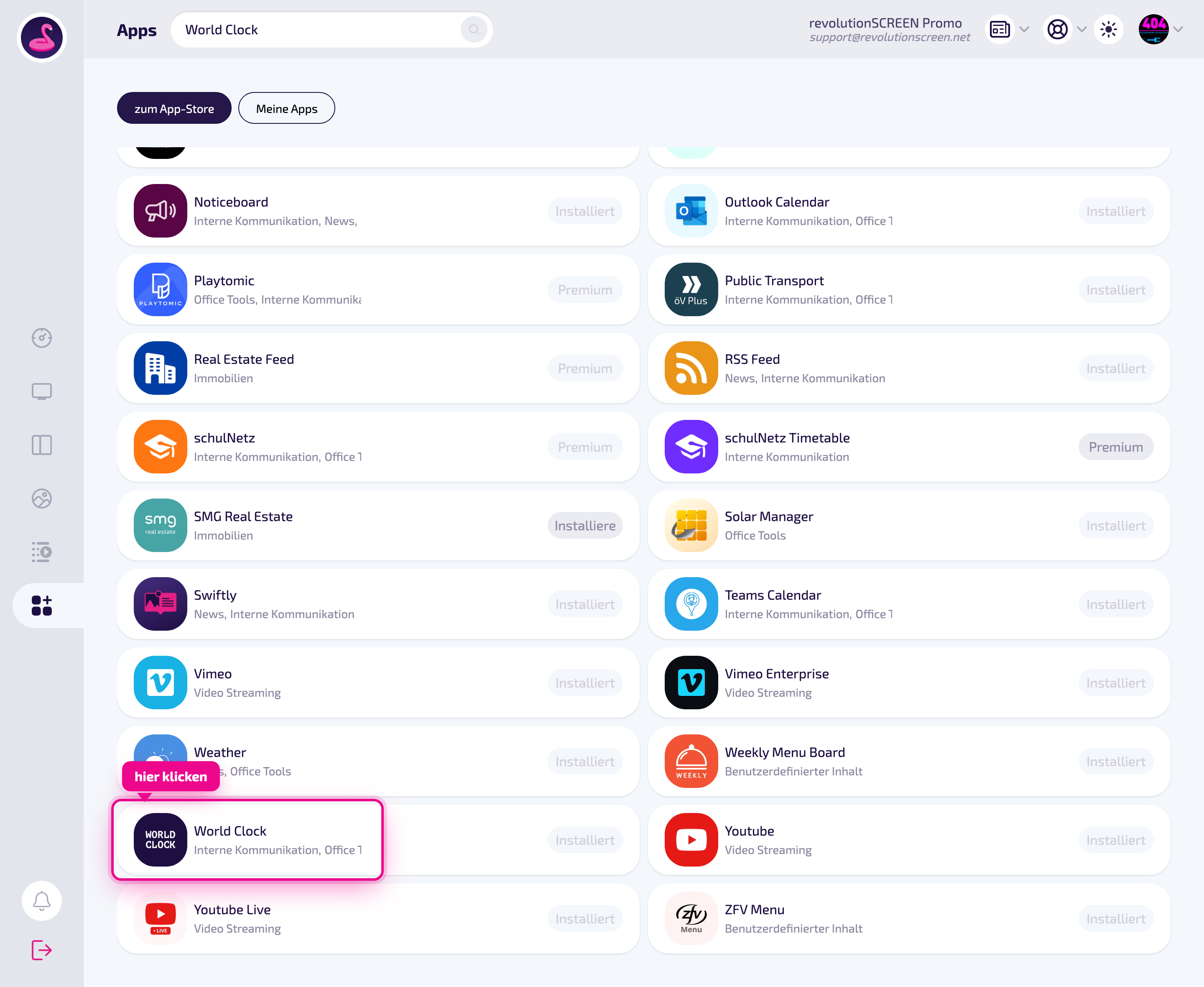Click the flamingo logo at top left
This screenshot has width=1204, height=987.
41,38
